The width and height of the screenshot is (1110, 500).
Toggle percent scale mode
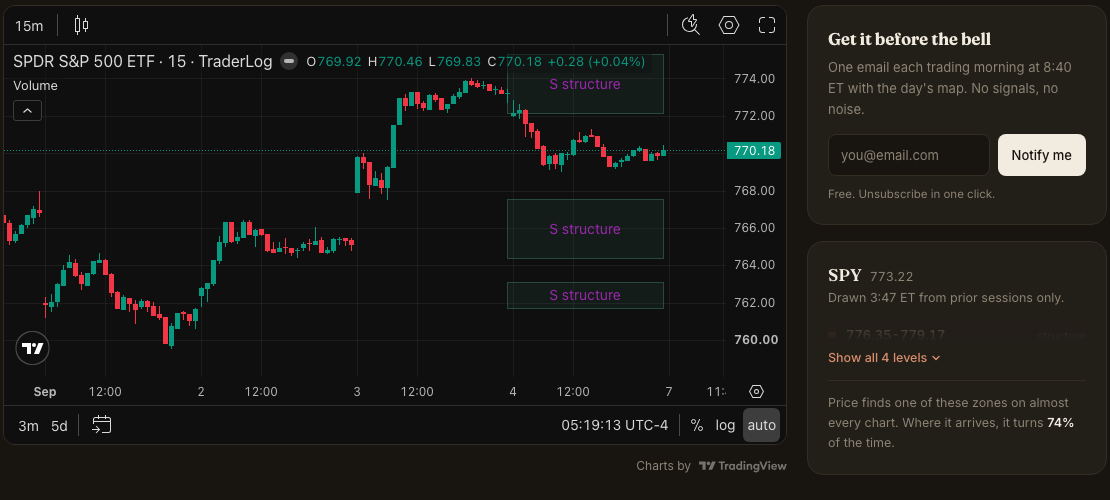[x=697, y=426]
